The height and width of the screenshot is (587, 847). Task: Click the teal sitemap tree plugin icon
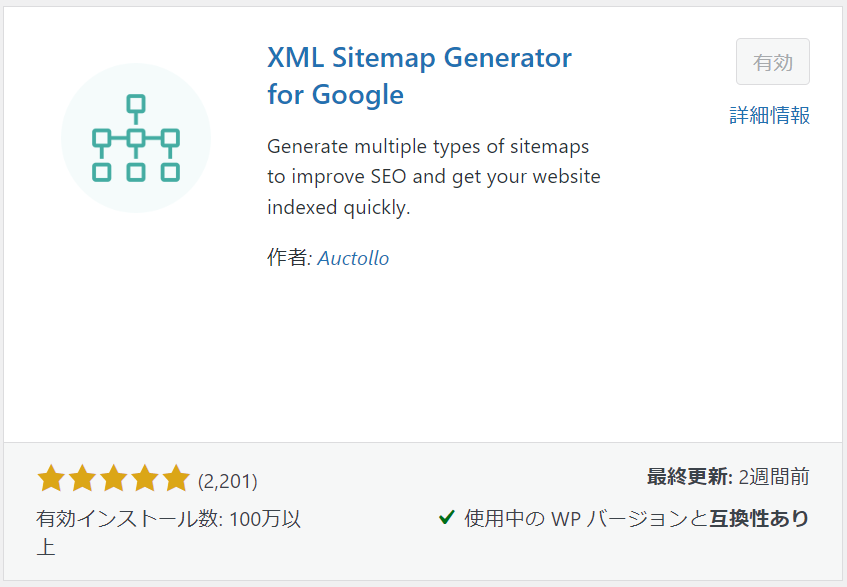point(136,138)
